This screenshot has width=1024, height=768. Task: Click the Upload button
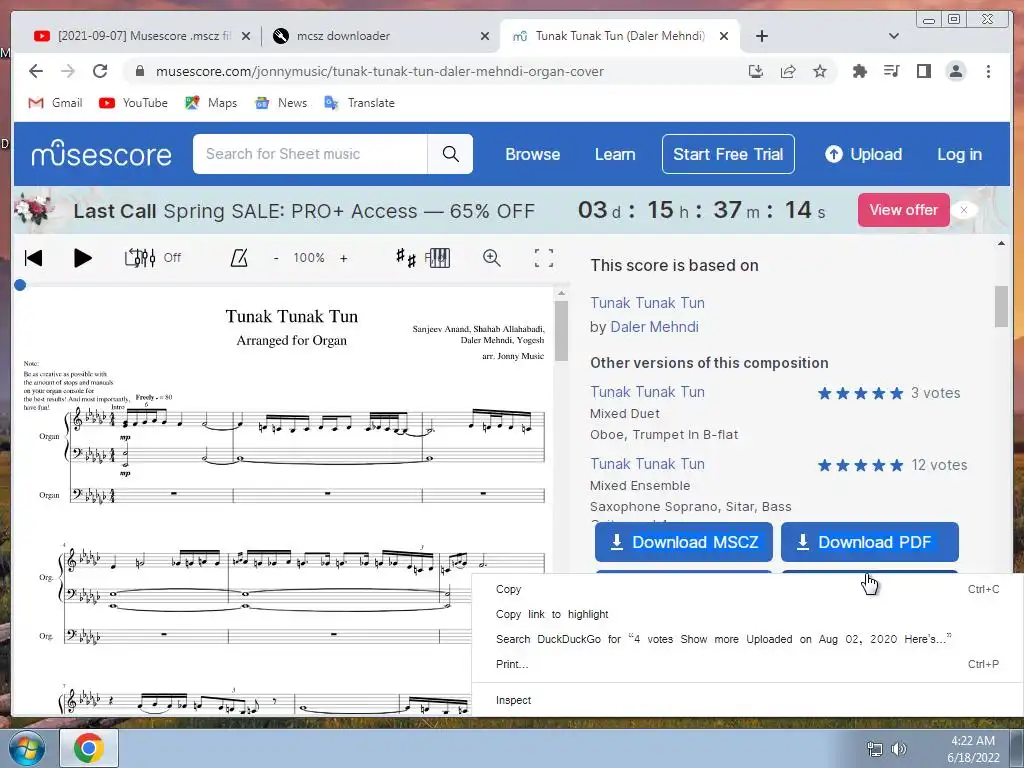(x=863, y=155)
